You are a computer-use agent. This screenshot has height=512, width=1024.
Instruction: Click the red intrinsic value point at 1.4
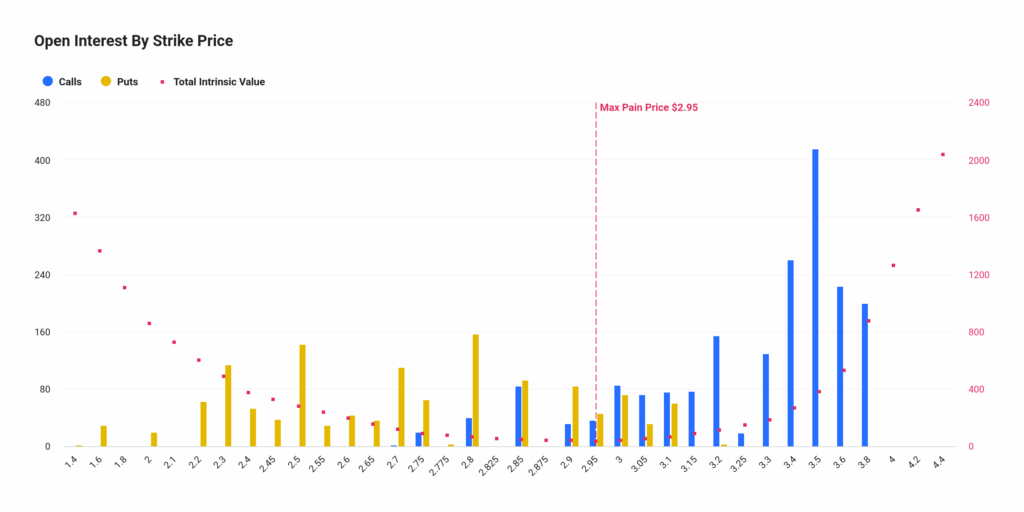75,213
